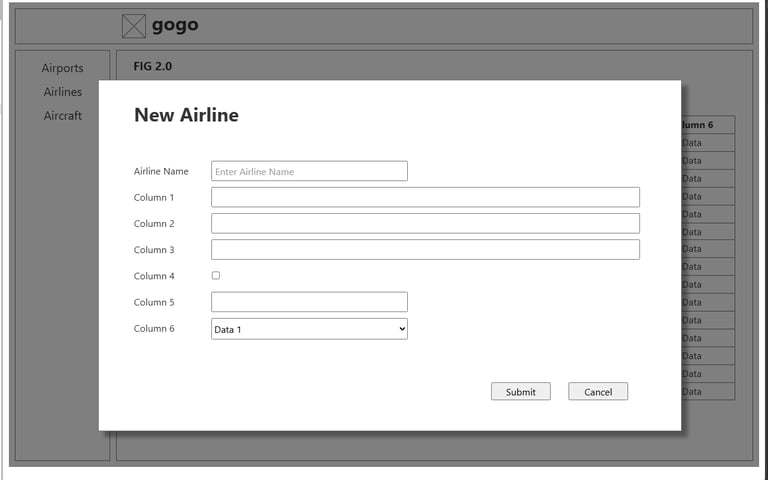Image resolution: width=768 pixels, height=480 pixels.
Task: Click the FIG 2.0 heading
Action: click(153, 66)
